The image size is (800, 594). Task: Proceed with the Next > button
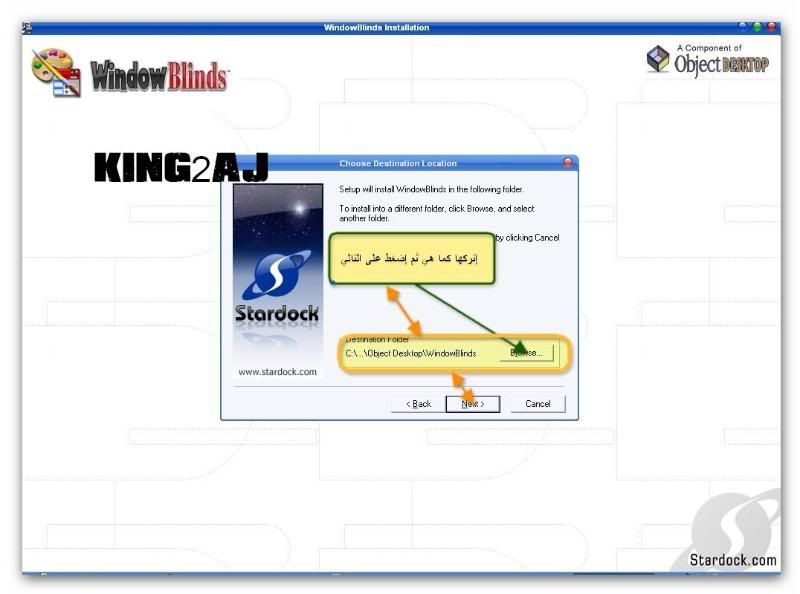tap(472, 404)
